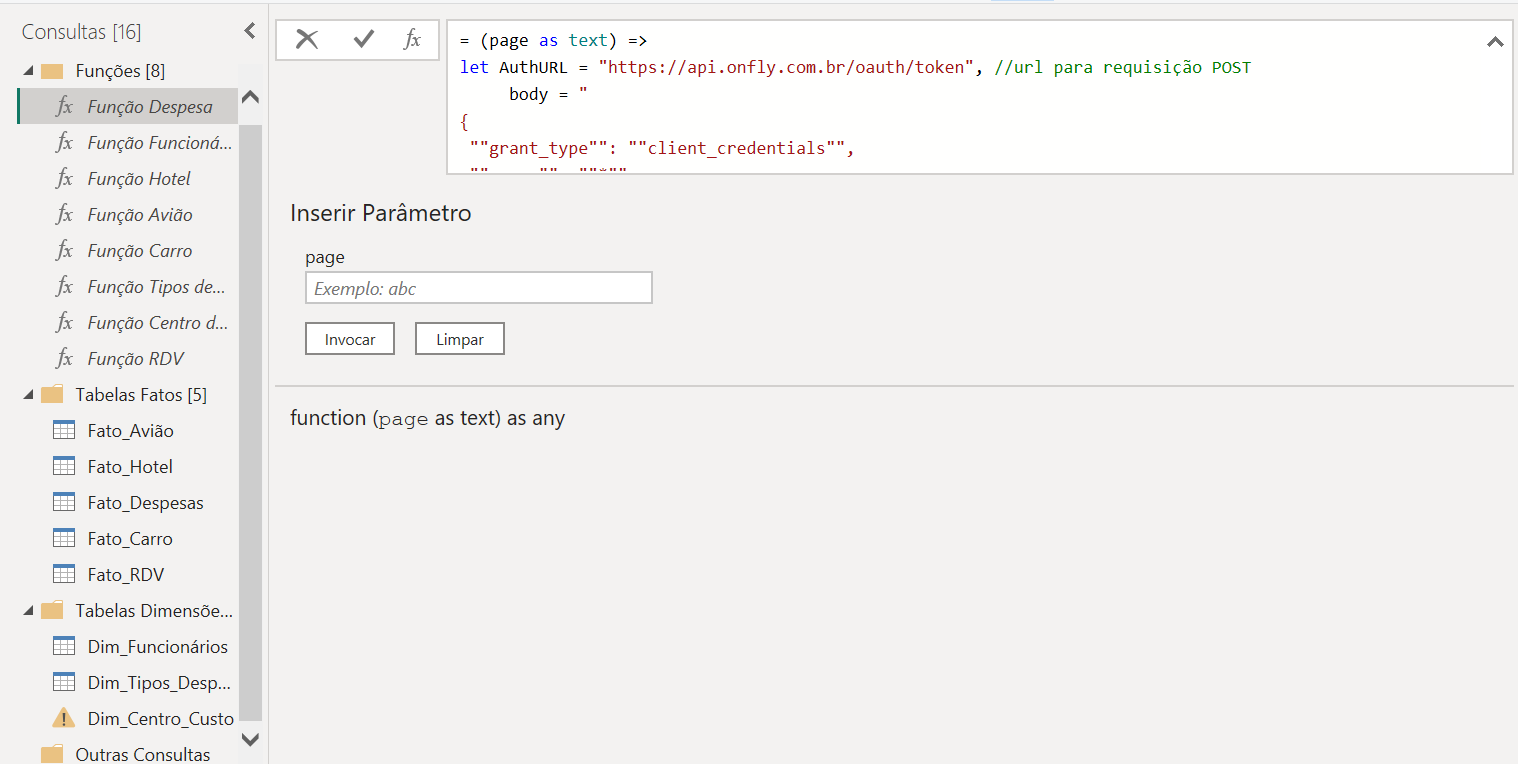Confirm the formula with checkmark icon
Screen dimensions: 1518x764
pos(364,39)
